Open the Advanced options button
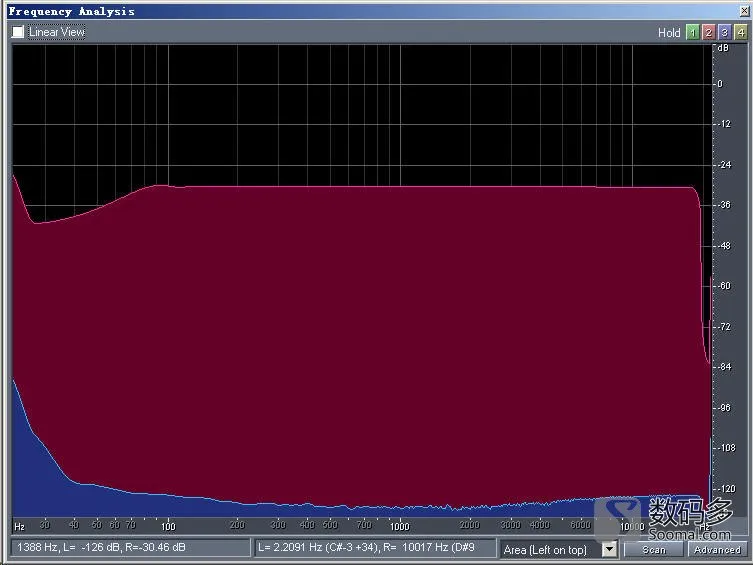This screenshot has width=753, height=565. point(717,550)
